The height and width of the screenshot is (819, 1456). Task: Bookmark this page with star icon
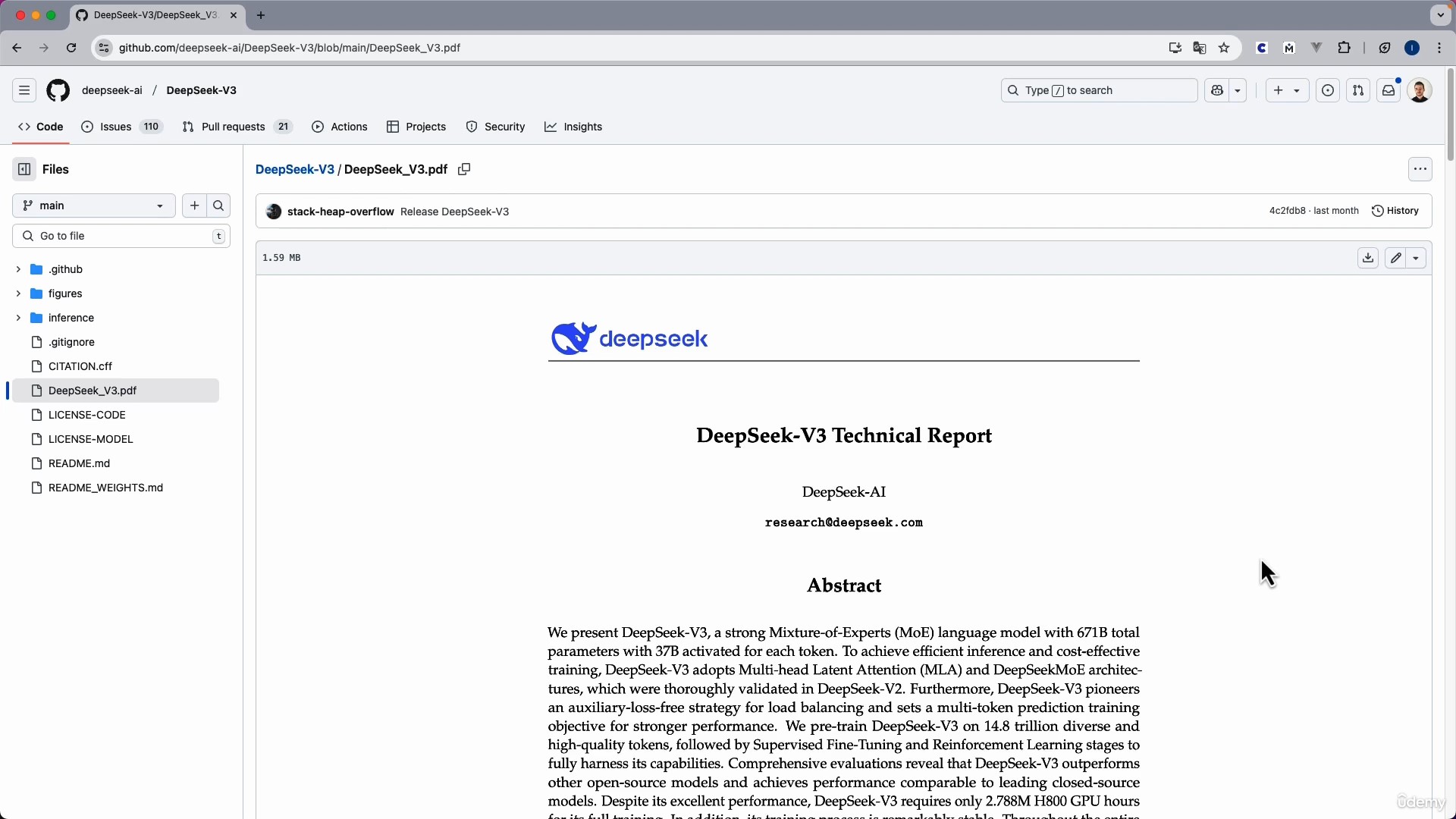(x=1224, y=48)
